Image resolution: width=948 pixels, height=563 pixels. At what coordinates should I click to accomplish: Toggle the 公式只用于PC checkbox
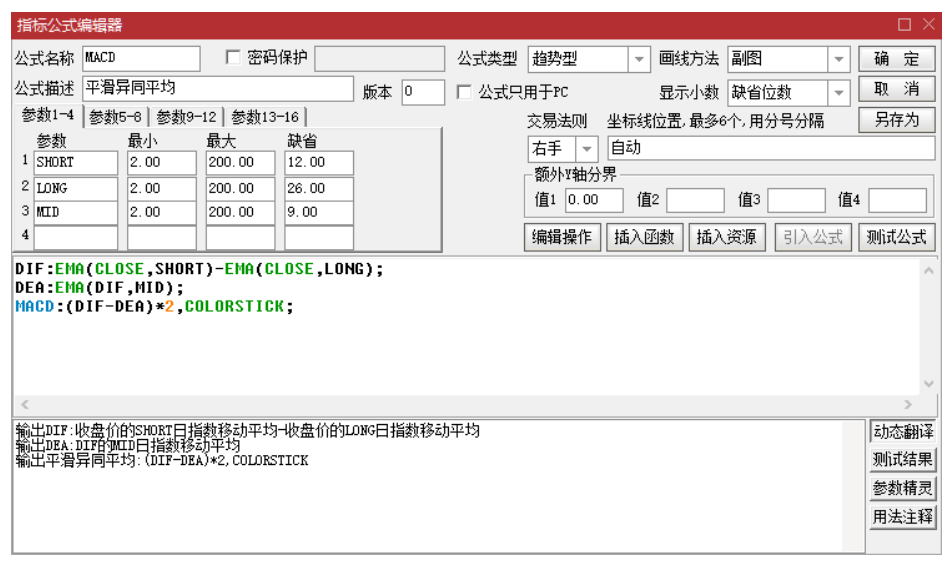pos(464,92)
